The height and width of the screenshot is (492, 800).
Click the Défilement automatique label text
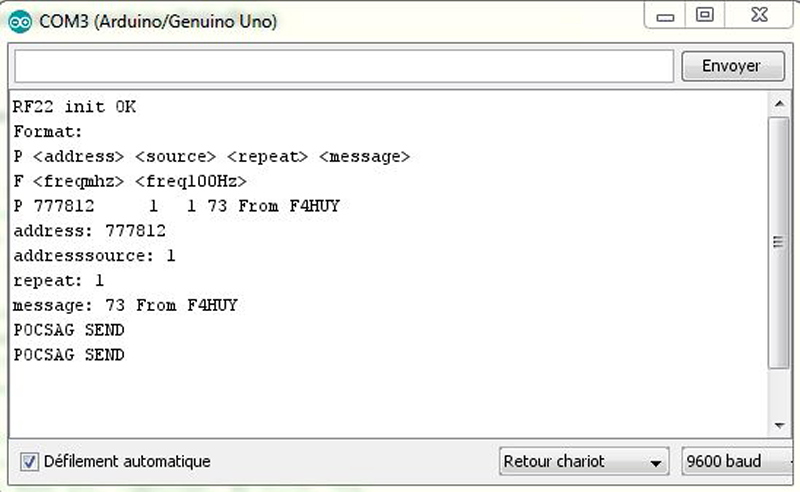click(x=127, y=461)
